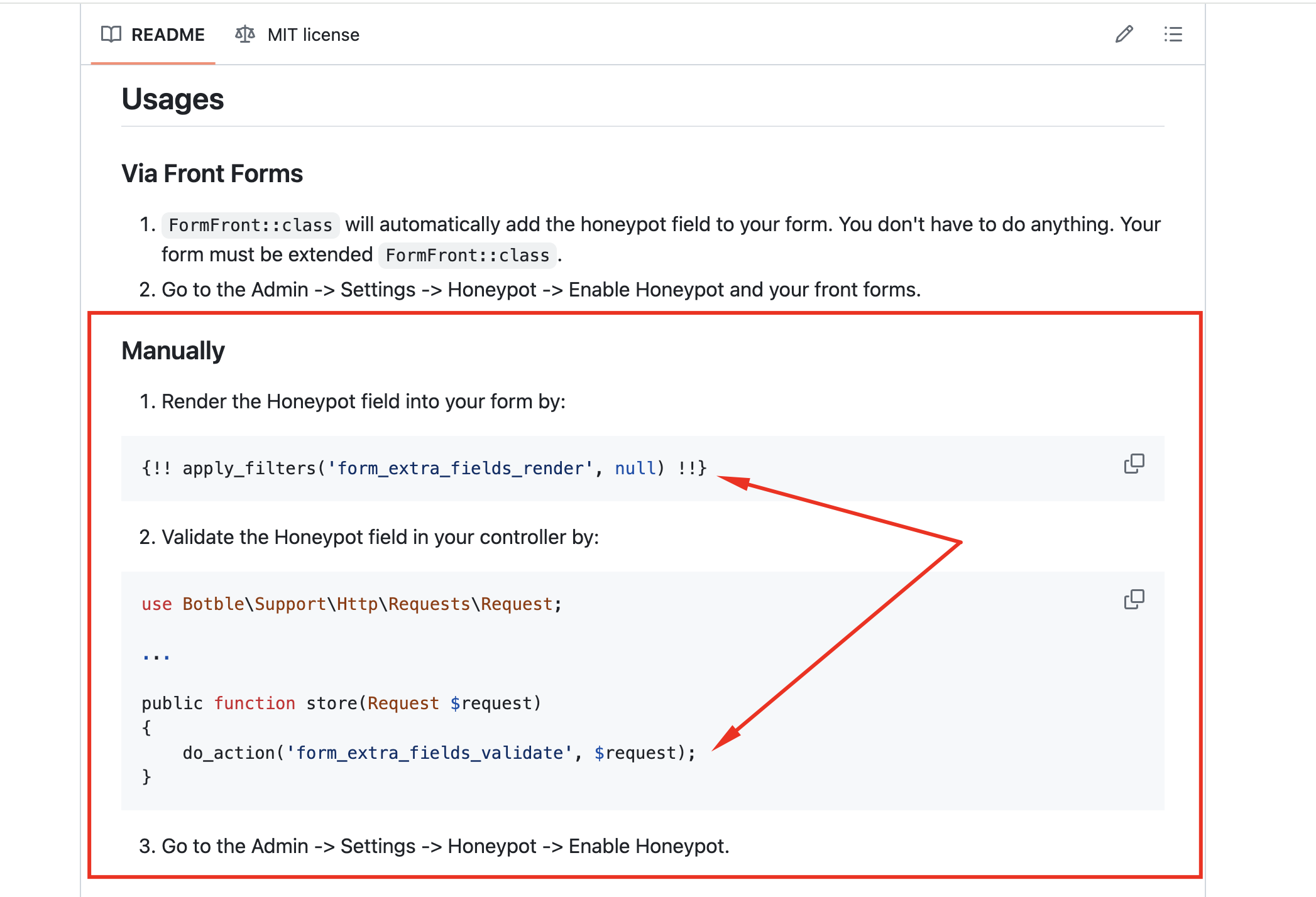Click the first FormFront::class inline code

point(250,225)
